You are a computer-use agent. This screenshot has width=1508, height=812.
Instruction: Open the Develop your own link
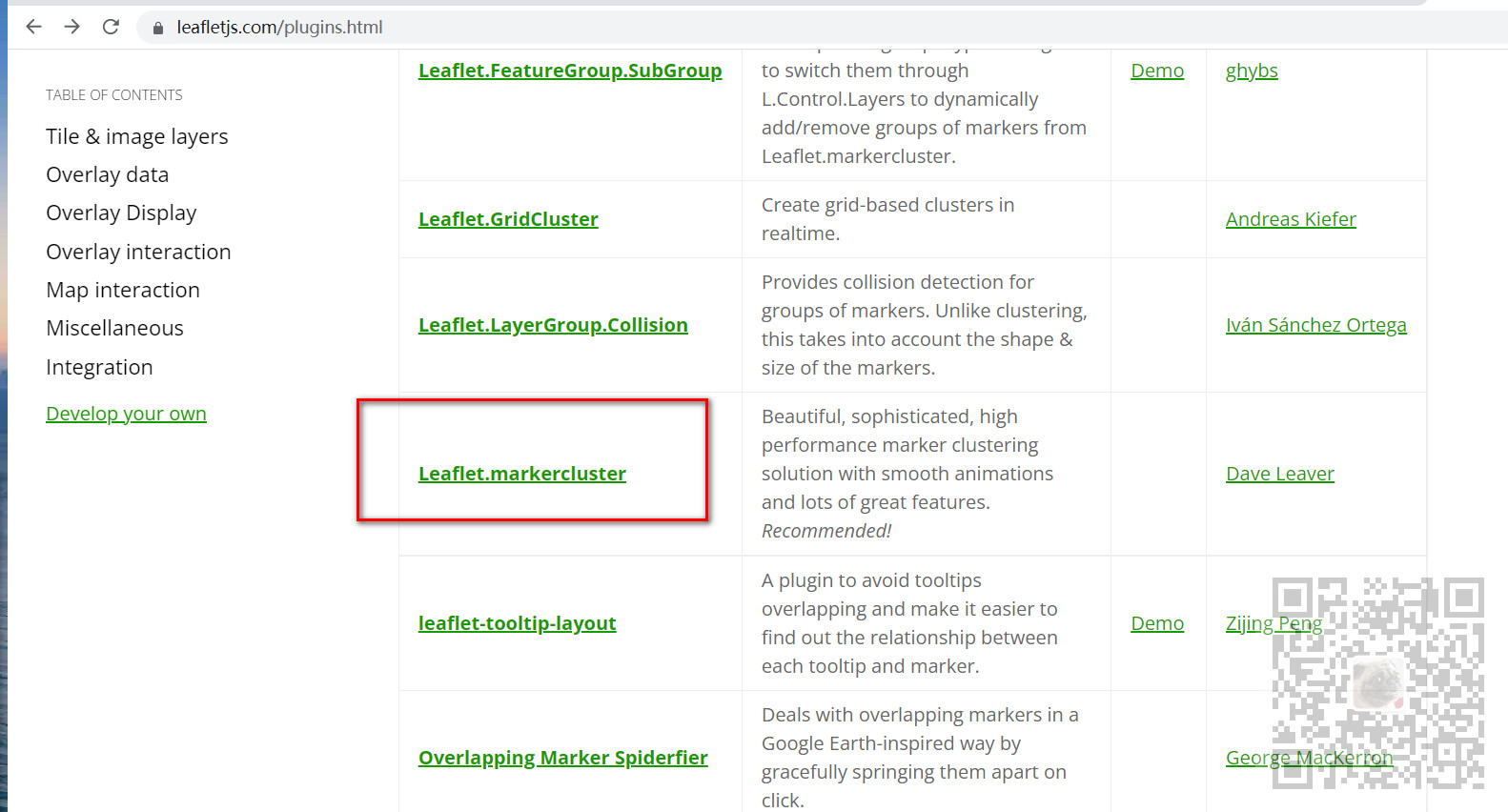(126, 414)
